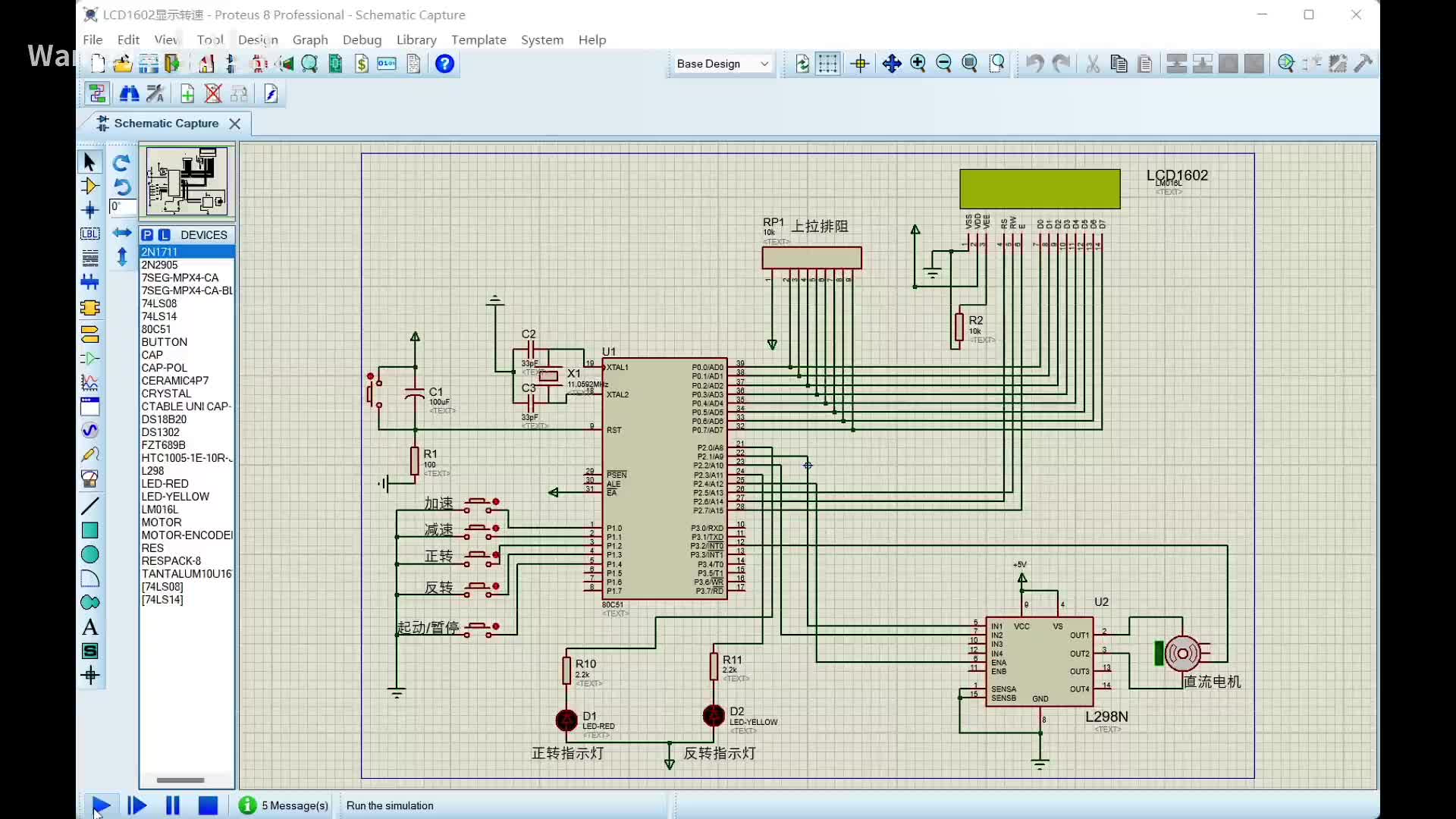1456x819 pixels.
Task: Select the Junction Dot Mode tool
Action: click(x=89, y=210)
